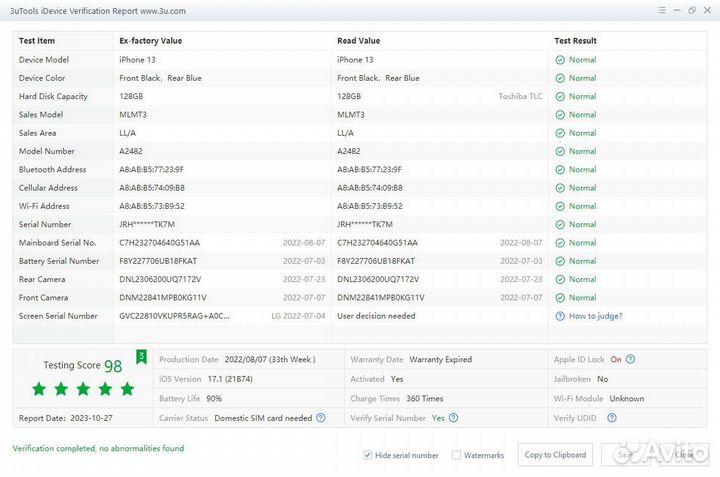Select read Wi-Fi address A8:AB:B5:73:B9:52

(370, 206)
